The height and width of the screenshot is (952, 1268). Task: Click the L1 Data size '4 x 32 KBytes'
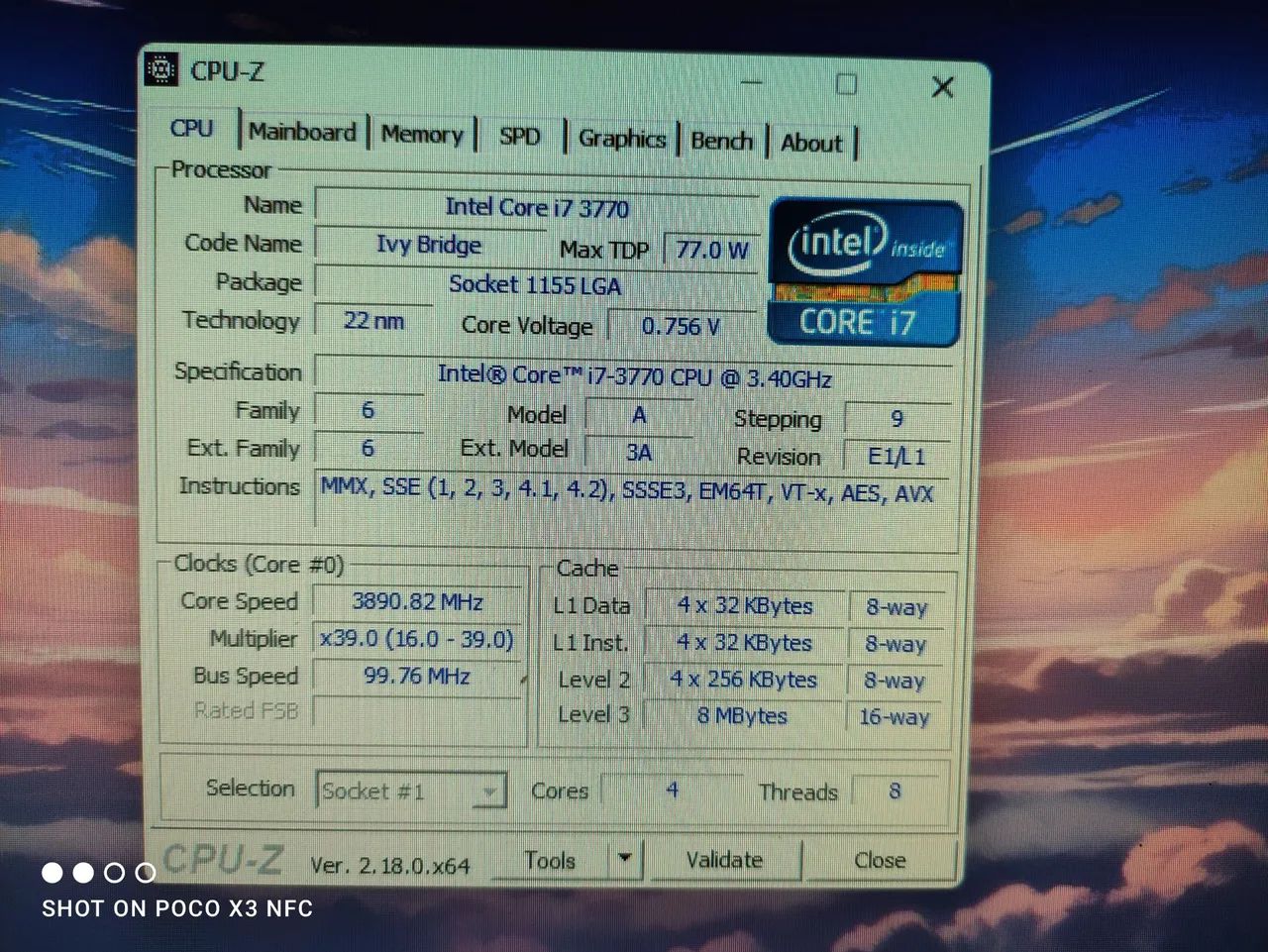tap(745, 606)
